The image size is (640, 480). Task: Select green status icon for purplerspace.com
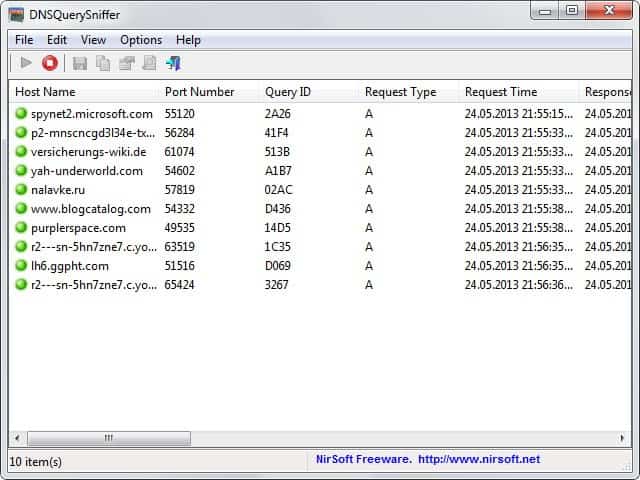coord(21,227)
